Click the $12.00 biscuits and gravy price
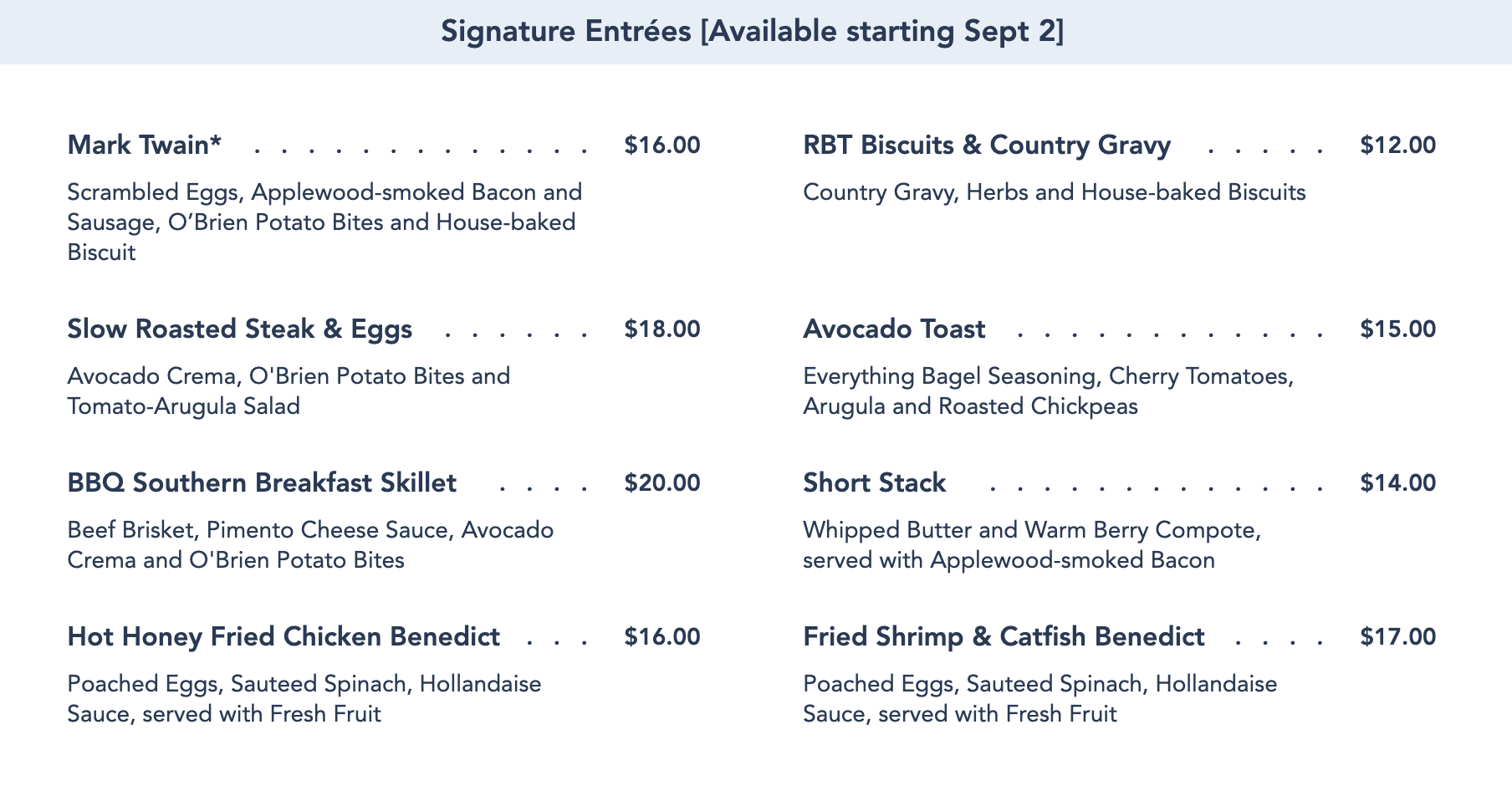Screen dimensions: 1512x791 1397,145
